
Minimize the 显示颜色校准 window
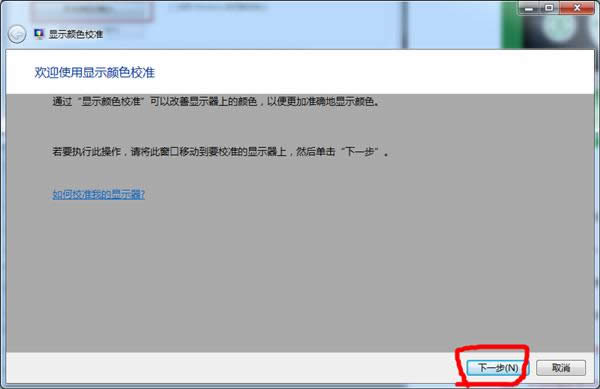pos(529,8)
